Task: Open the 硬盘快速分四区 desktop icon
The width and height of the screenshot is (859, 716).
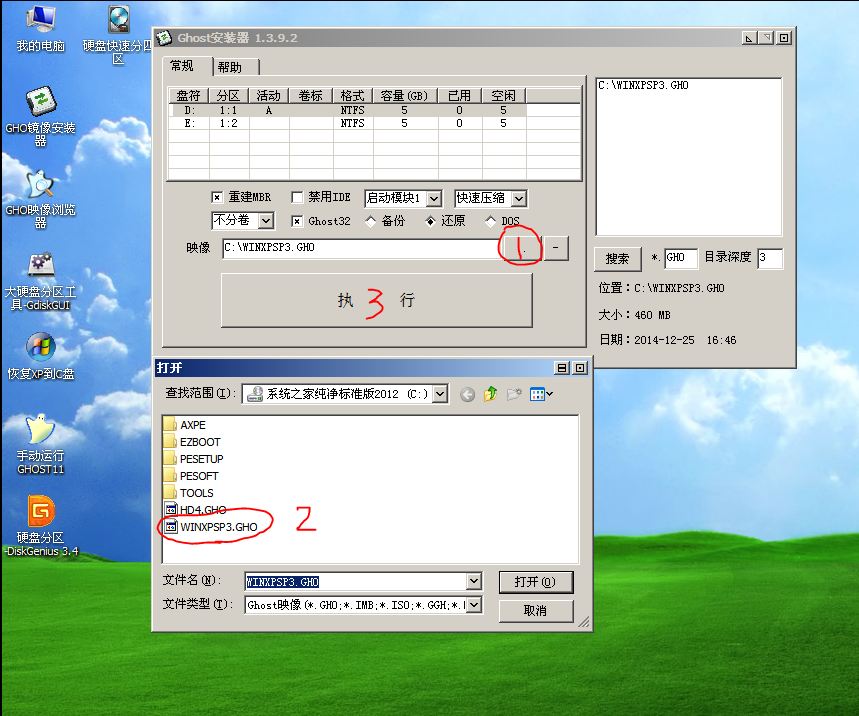Action: tap(118, 34)
